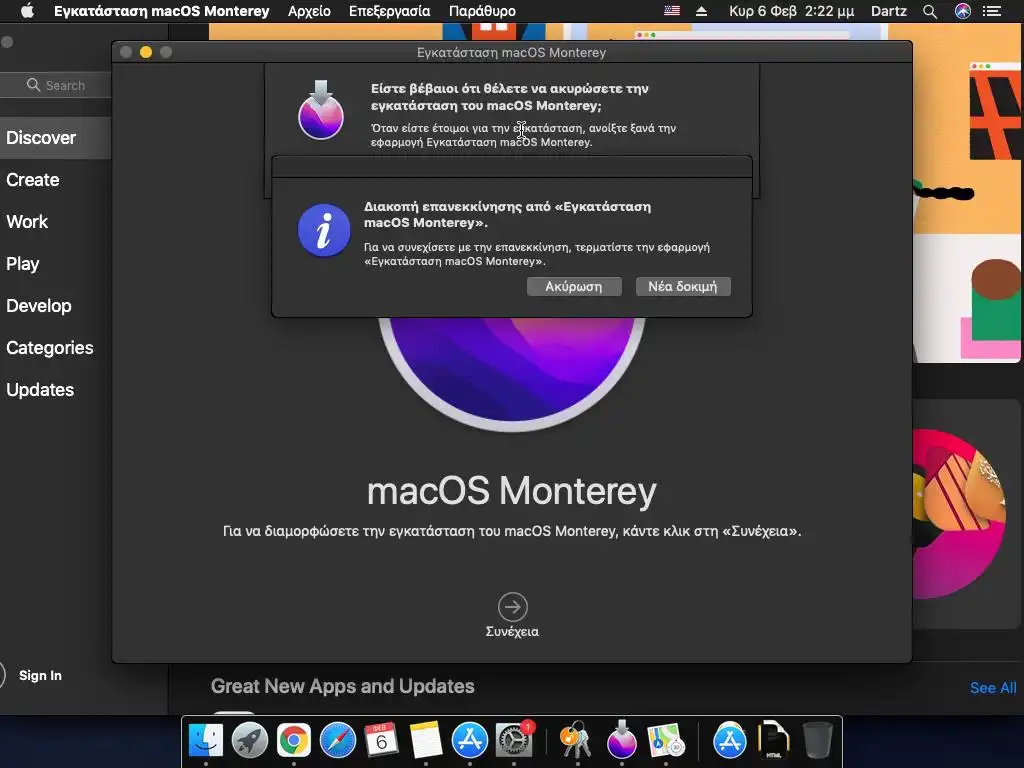Screen dimensions: 1024x768
Task: Select Categories in App Store sidebar
Action: 50,347
